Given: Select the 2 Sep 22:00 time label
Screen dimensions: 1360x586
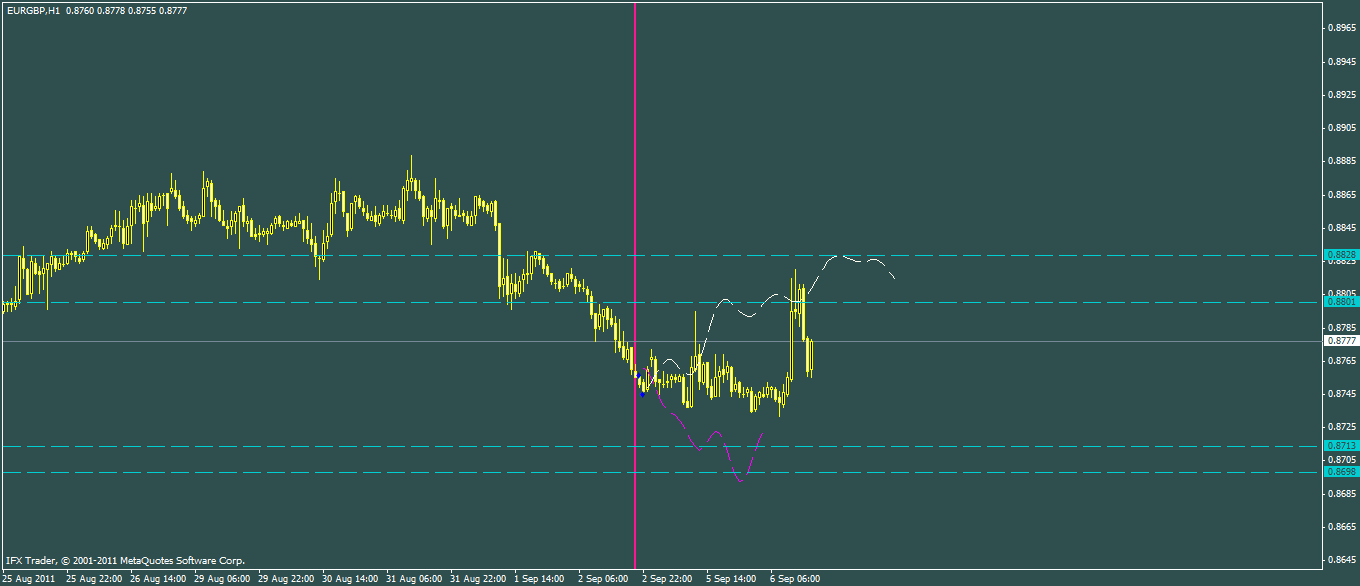Looking at the screenshot, I should pos(669,578).
